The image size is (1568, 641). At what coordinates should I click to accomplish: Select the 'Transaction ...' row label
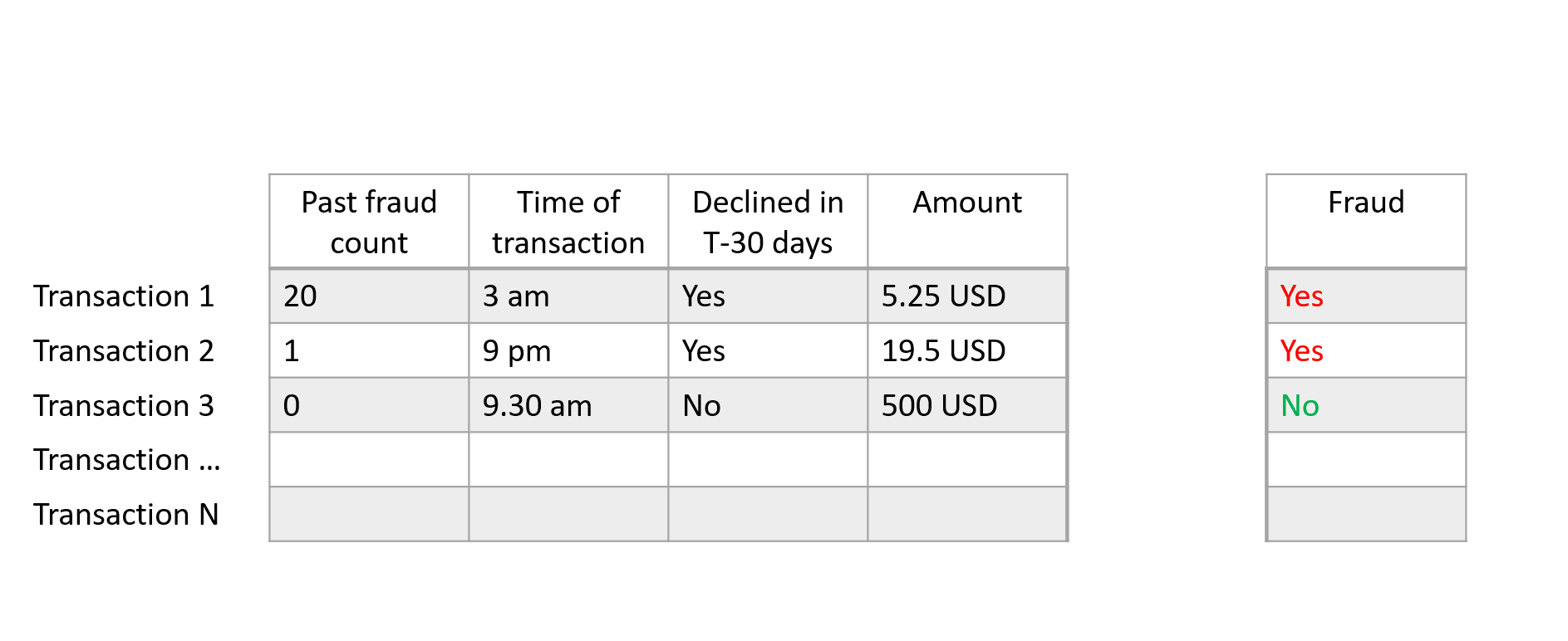click(x=127, y=460)
